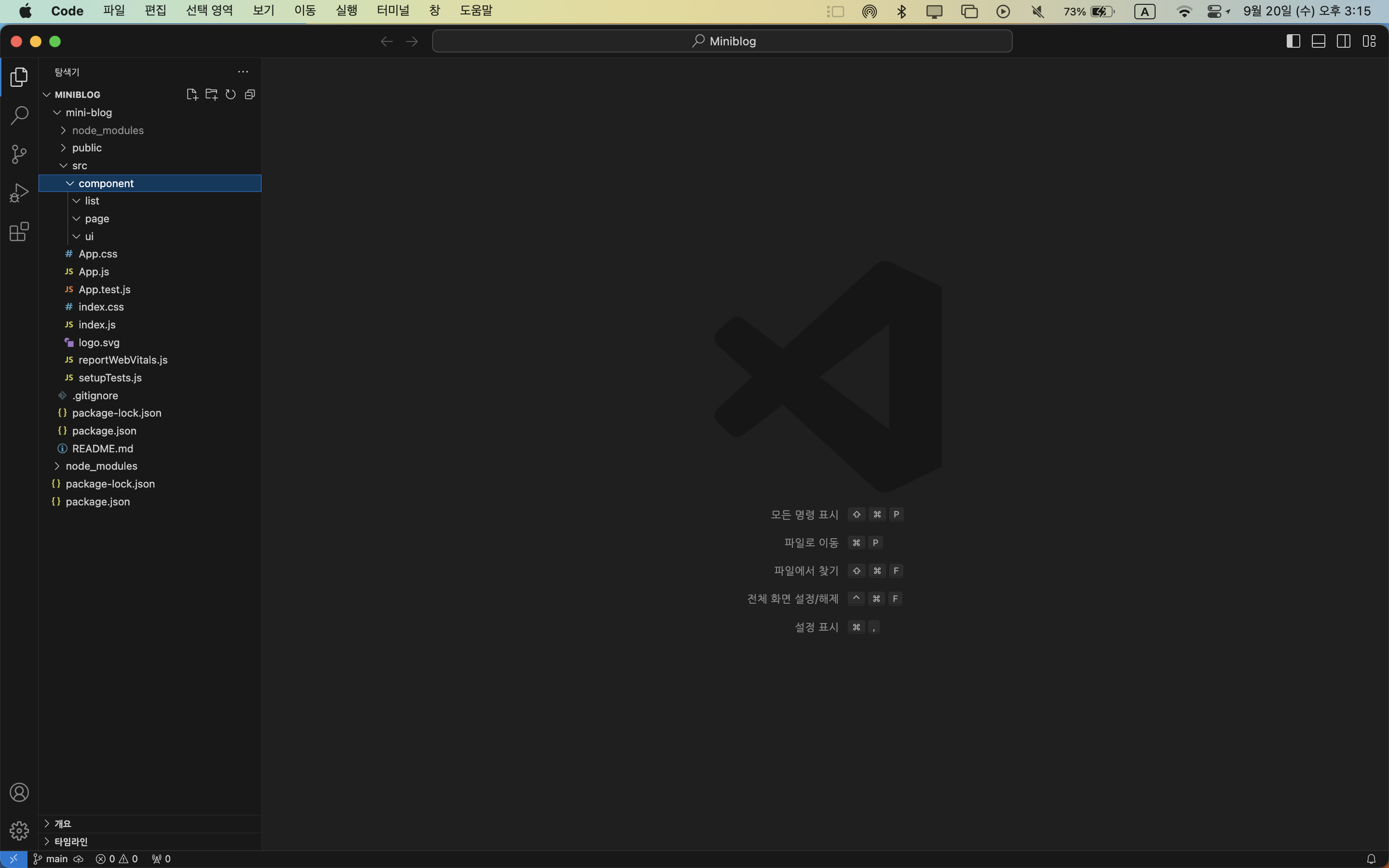
Task: Refresh the explorer file tree
Action: [x=231, y=95]
